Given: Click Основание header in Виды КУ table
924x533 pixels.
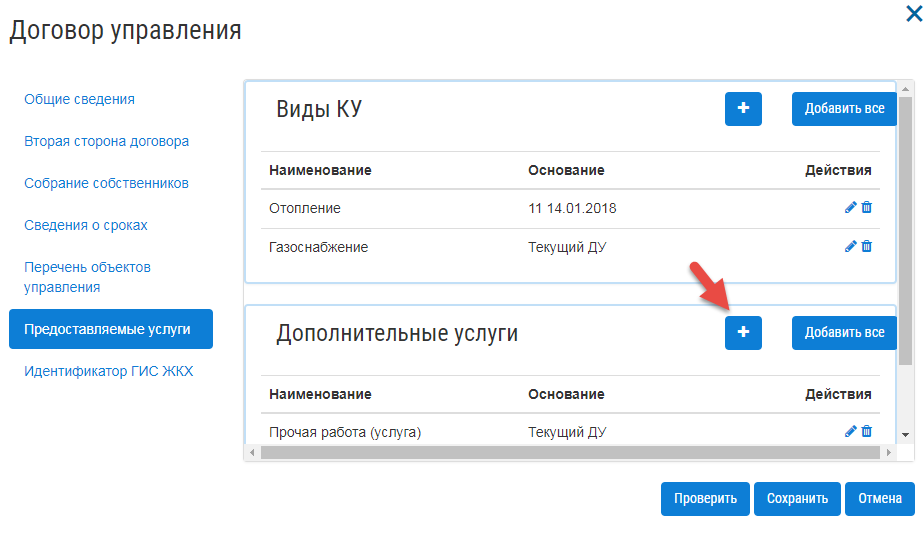Looking at the screenshot, I should (x=566, y=170).
